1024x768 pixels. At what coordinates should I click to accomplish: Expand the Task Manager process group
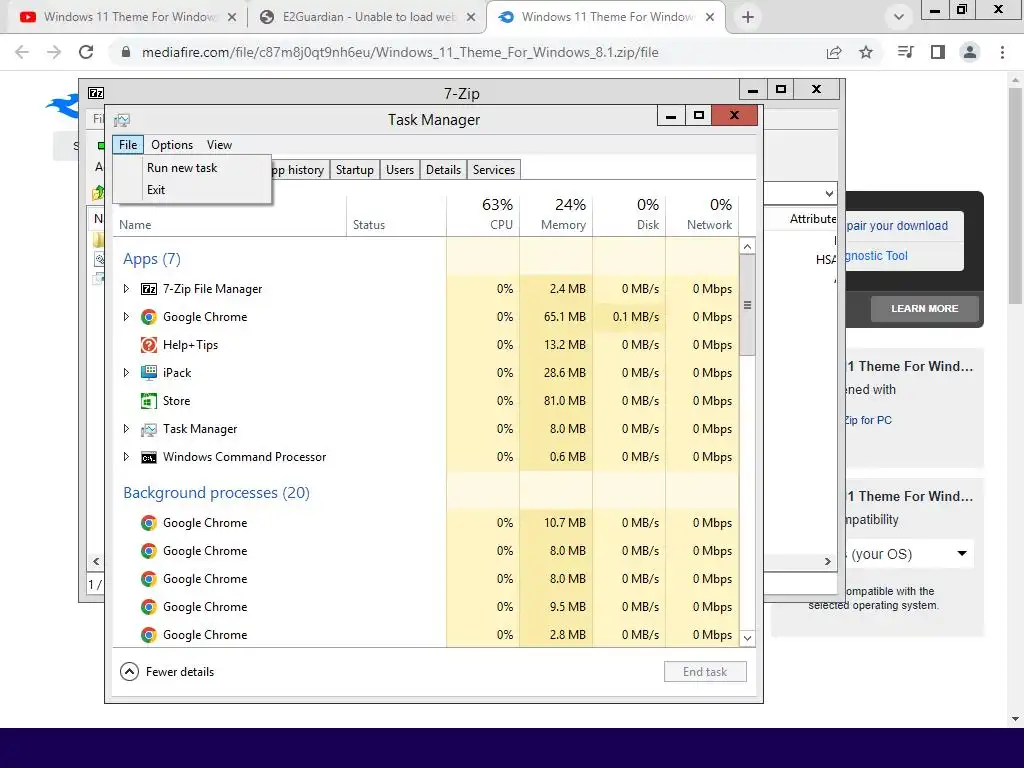(x=126, y=429)
